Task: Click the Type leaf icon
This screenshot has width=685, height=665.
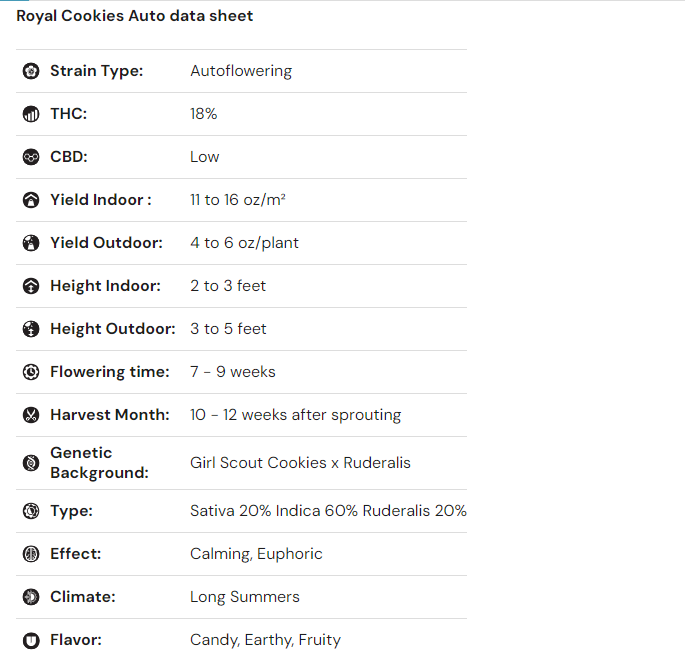Action: [31, 511]
